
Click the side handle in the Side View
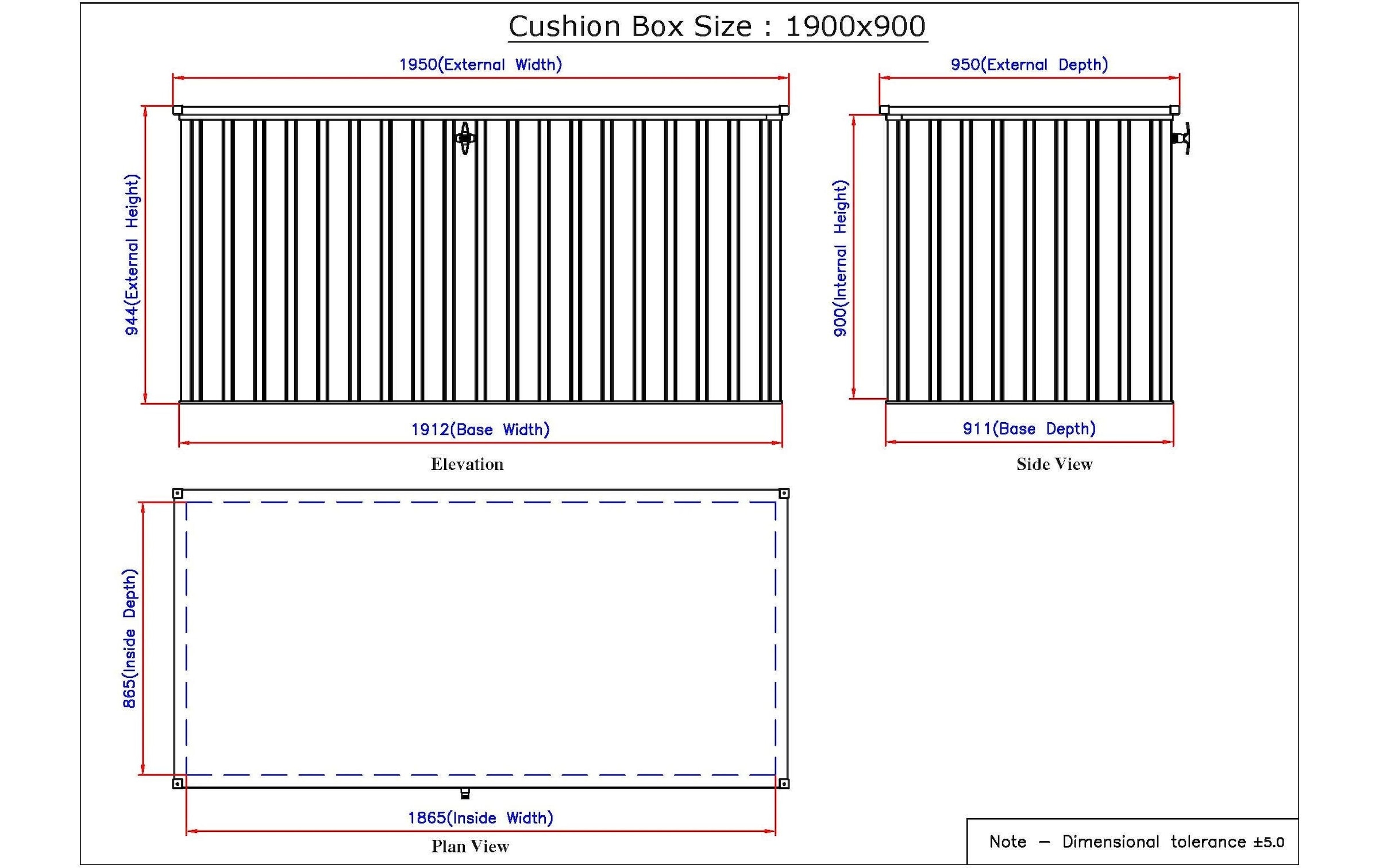tap(1182, 138)
